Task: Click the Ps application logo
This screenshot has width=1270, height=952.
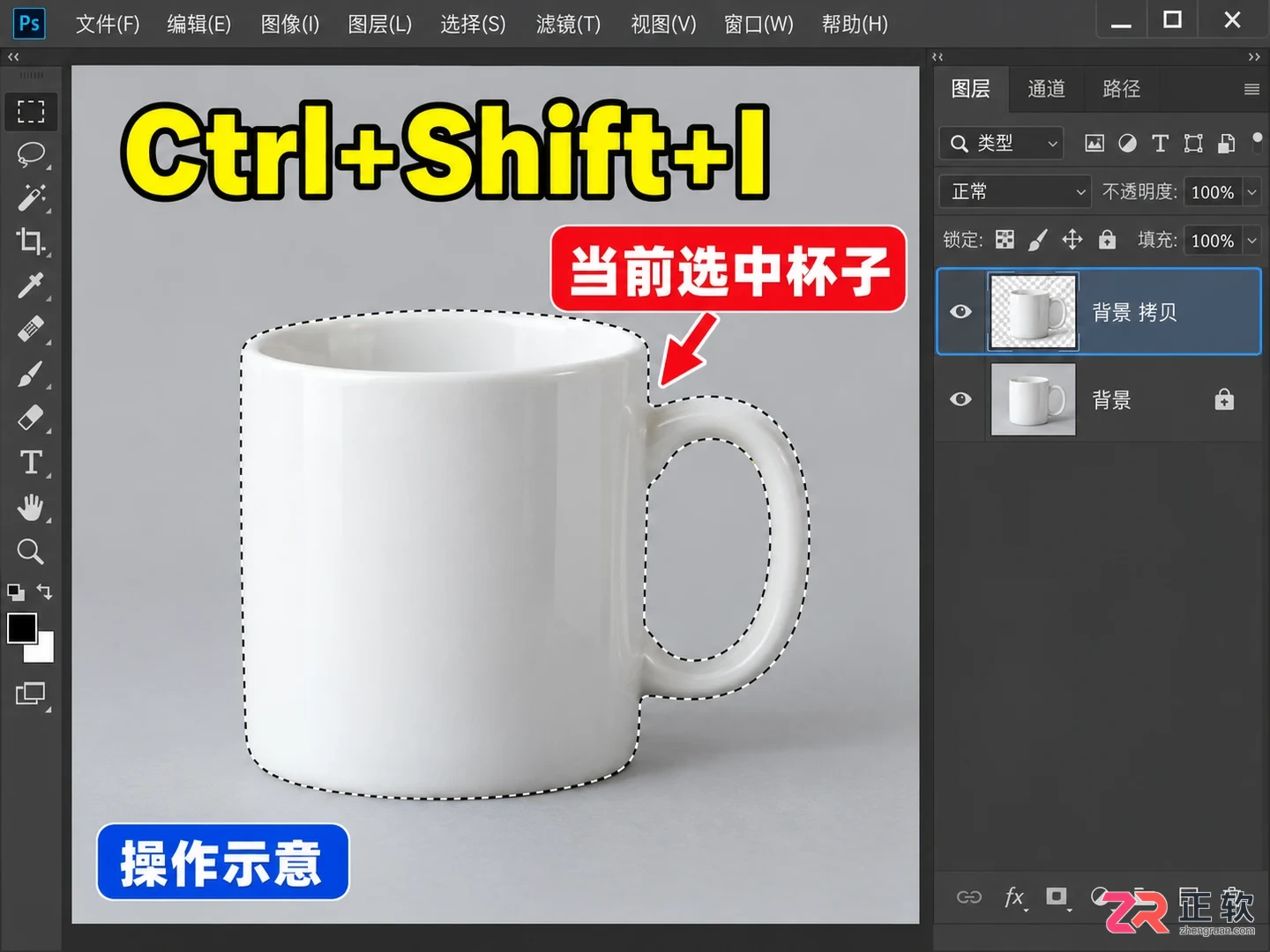Action: tap(29, 23)
